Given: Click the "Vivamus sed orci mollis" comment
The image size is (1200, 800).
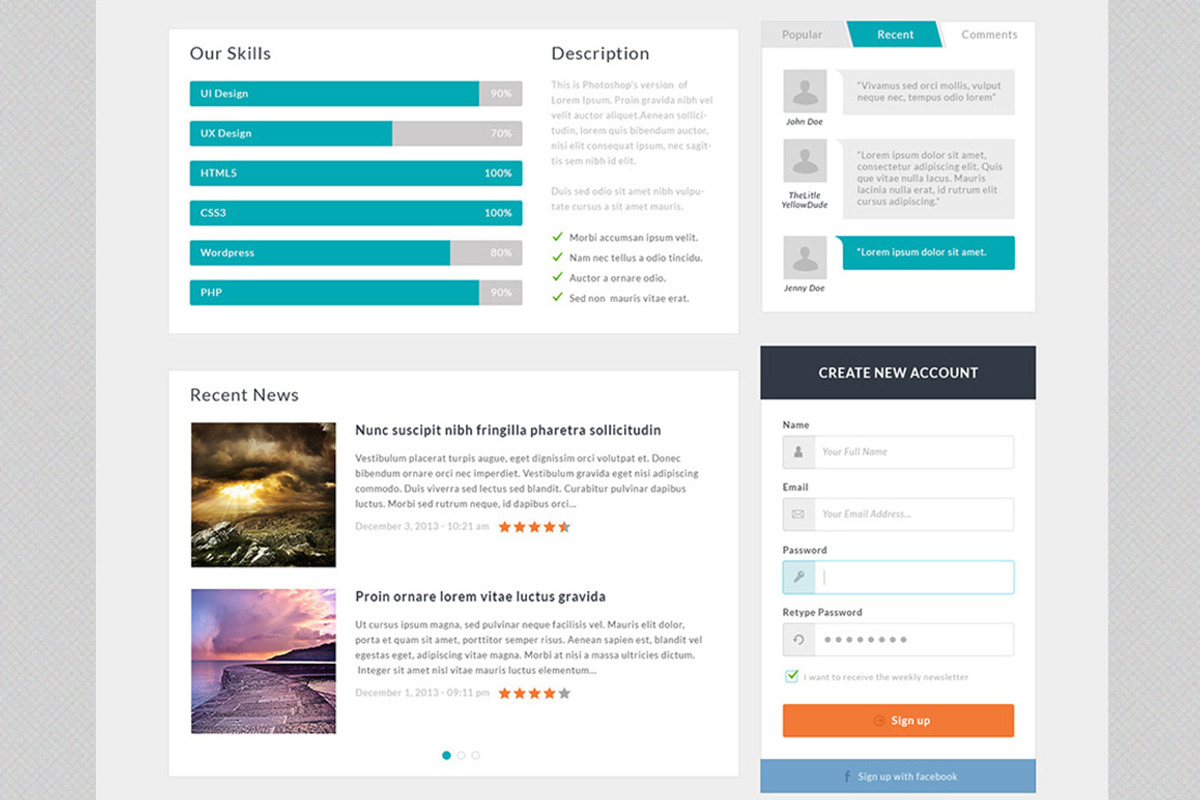Looking at the screenshot, I should click(x=928, y=92).
